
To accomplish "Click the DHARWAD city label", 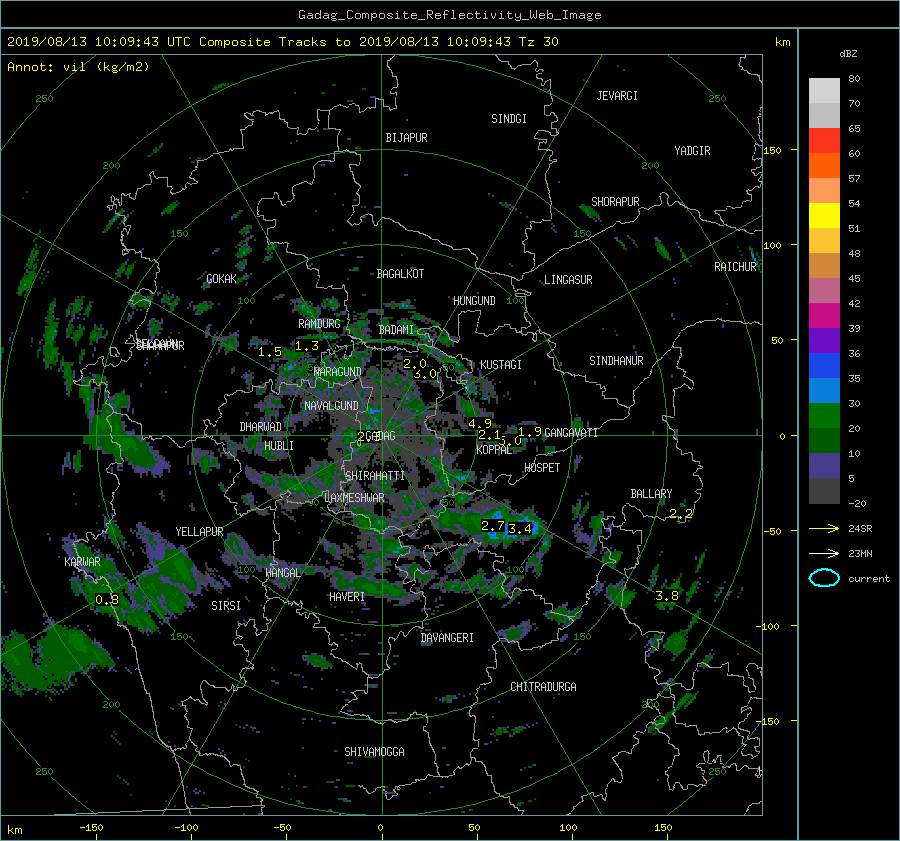I will [261, 427].
